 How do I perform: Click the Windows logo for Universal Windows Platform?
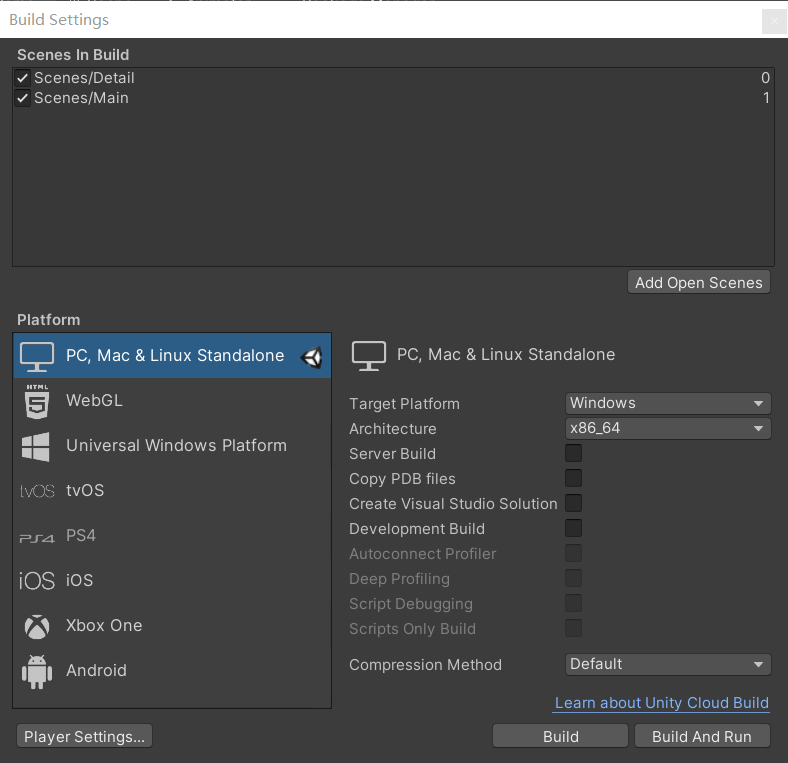pyautogui.click(x=36, y=446)
